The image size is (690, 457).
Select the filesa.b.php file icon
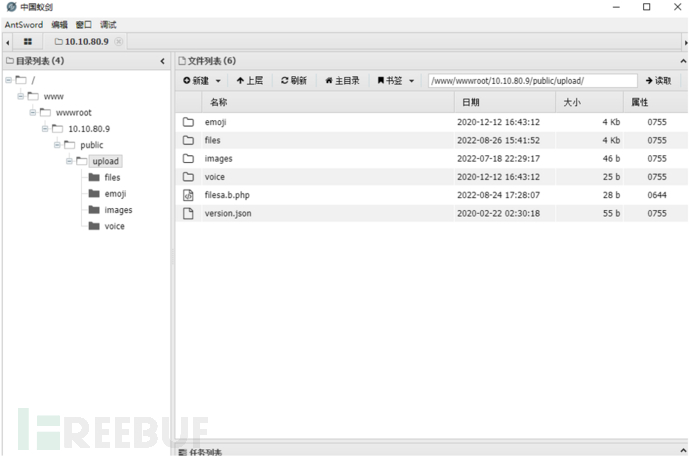[x=188, y=195]
